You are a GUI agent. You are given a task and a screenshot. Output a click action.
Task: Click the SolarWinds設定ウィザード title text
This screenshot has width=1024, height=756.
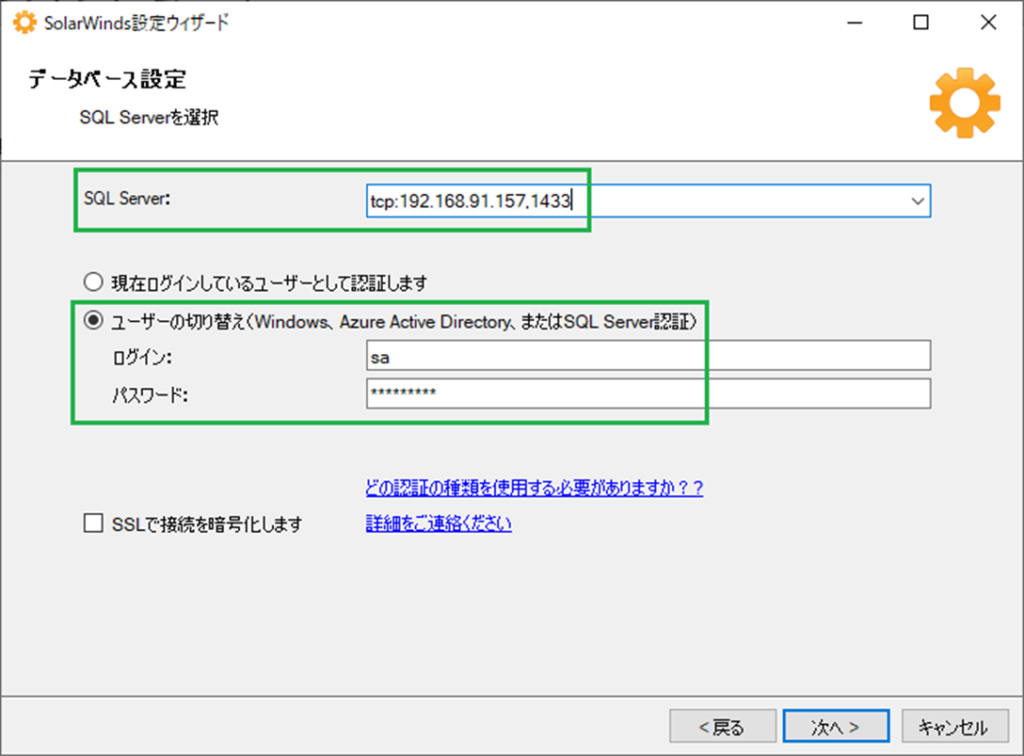coord(136,23)
